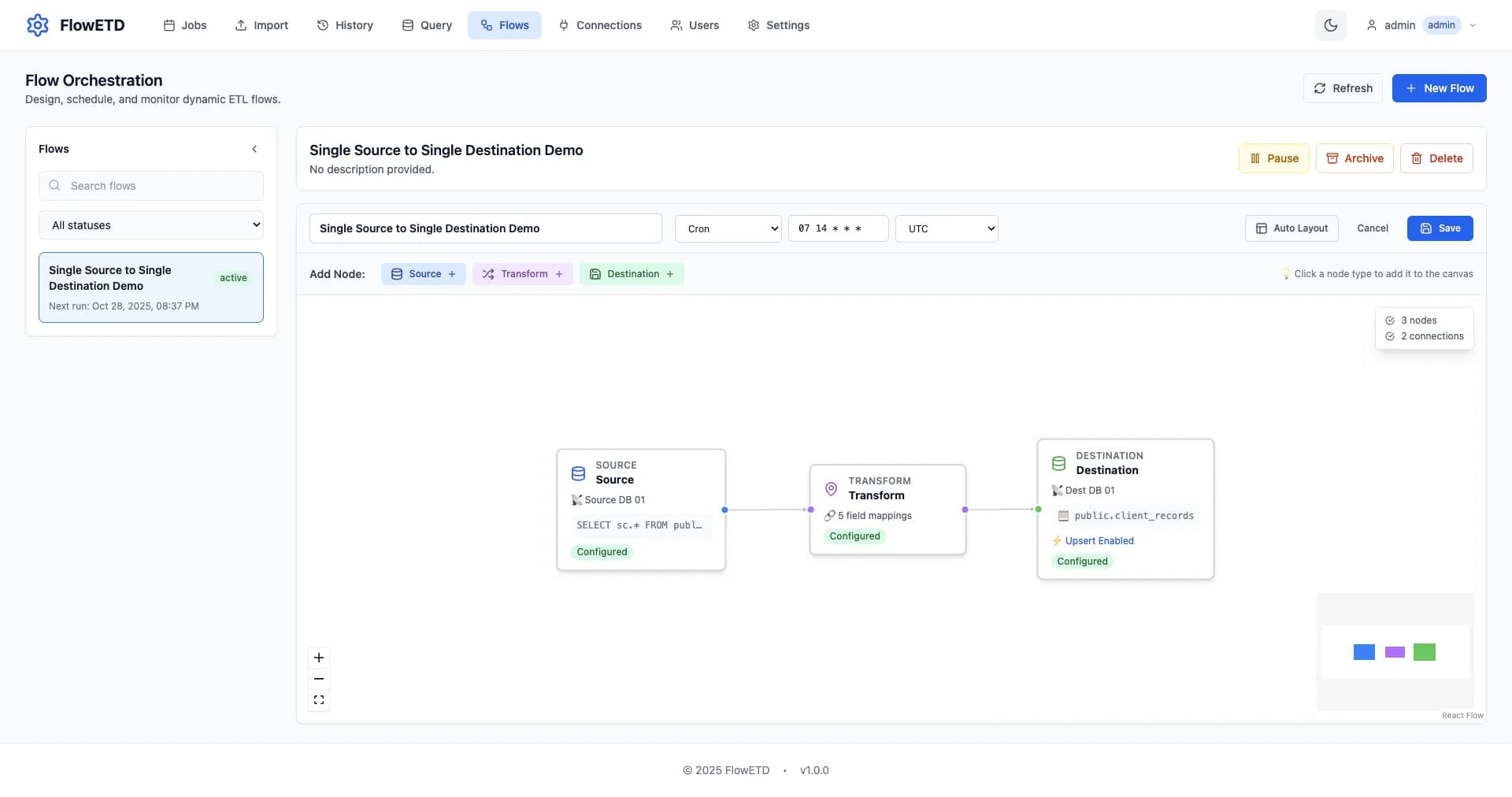Image resolution: width=1512 pixels, height=797 pixels.
Task: Edit the flow name input field
Action: [486, 228]
